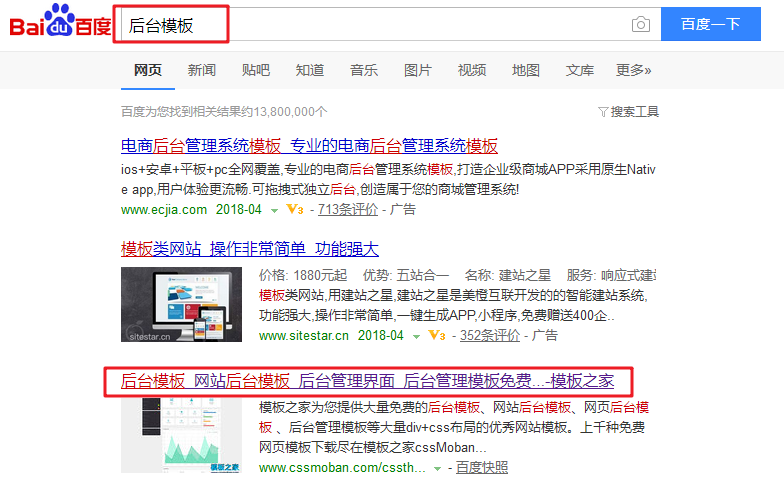
Task: Open 352条评价 reviews link
Action: point(490,336)
